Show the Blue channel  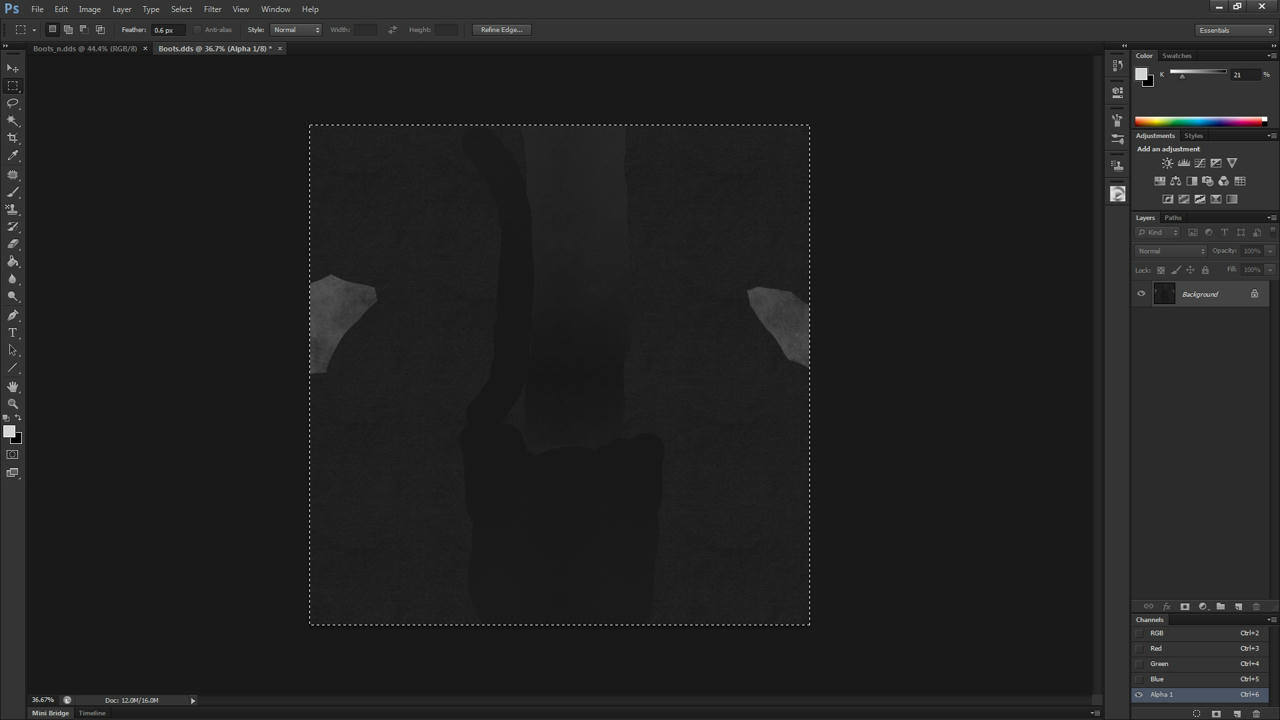[x=1139, y=679]
